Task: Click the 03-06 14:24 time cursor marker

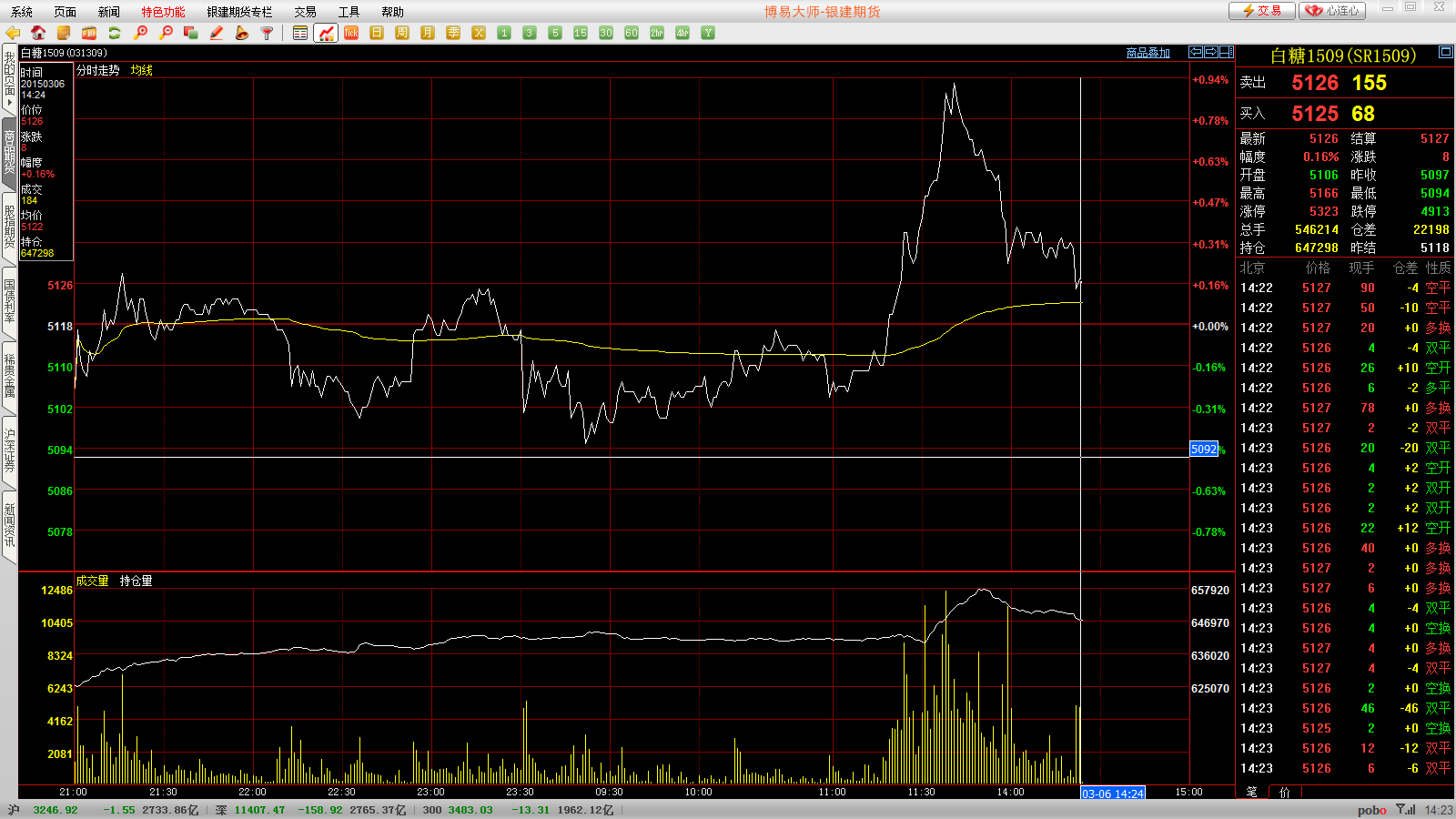Action: (x=1112, y=794)
